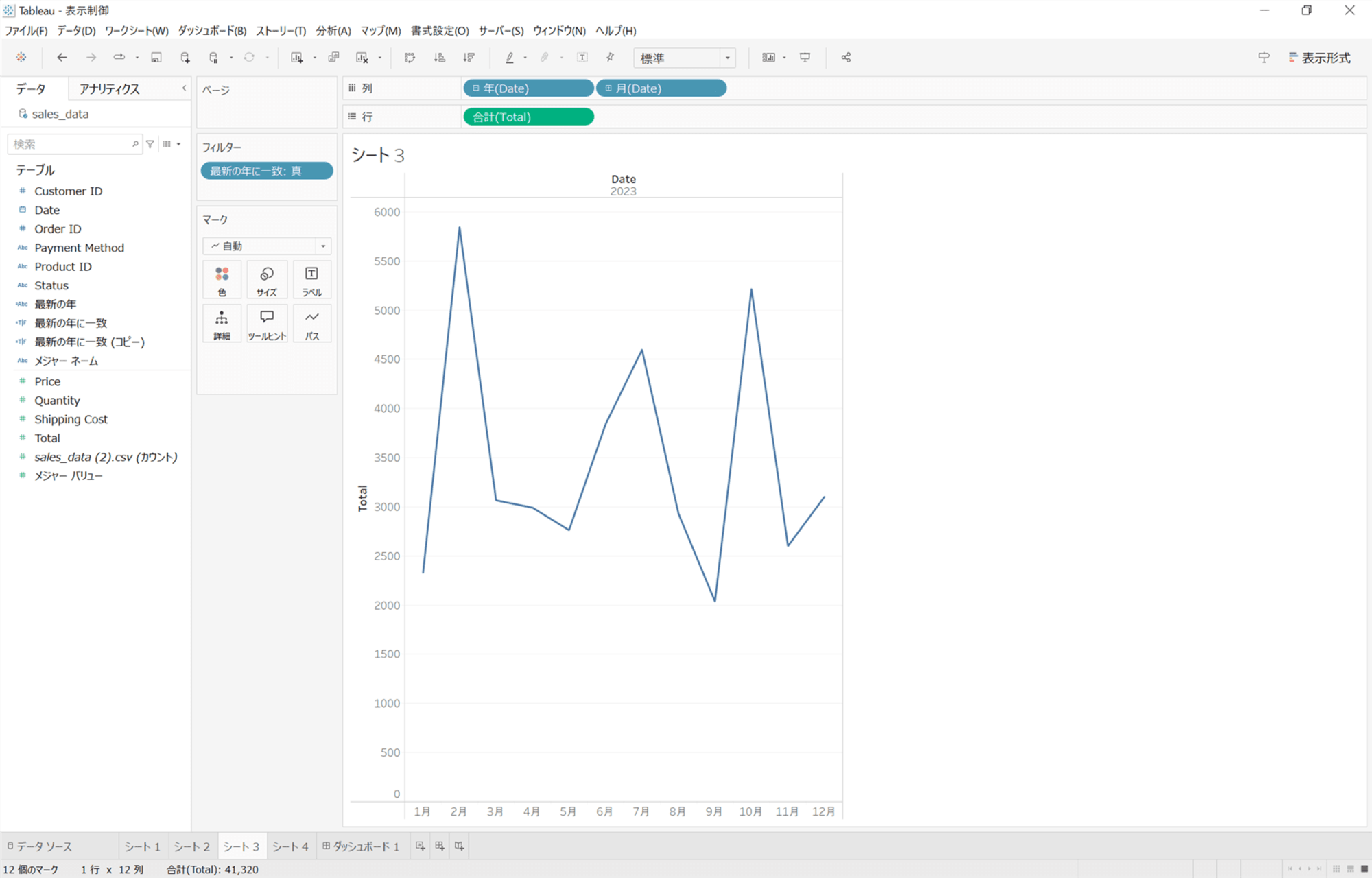Open the サイズ (Size) mark card
1372x878 pixels.
pos(267,280)
